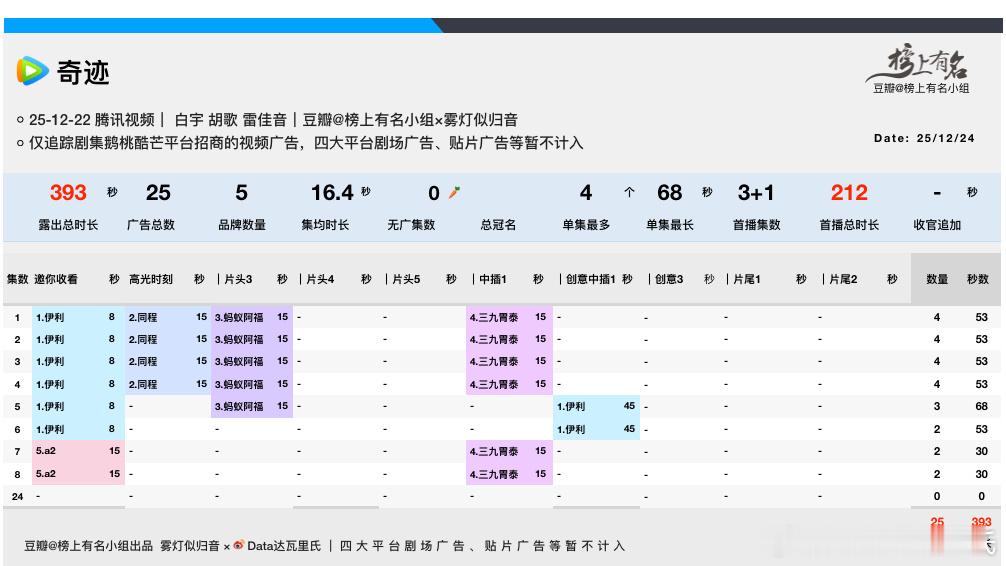The image size is (1006, 566).
Task: Click the 1.伊利 cell in episode 1 row
Action: pos(50,317)
